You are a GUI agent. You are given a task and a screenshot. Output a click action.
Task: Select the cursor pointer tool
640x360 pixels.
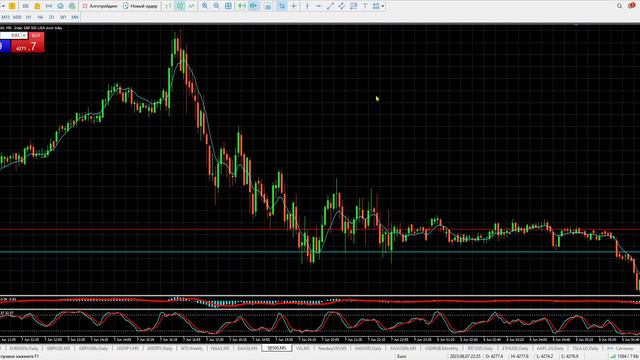click(x=282, y=6)
